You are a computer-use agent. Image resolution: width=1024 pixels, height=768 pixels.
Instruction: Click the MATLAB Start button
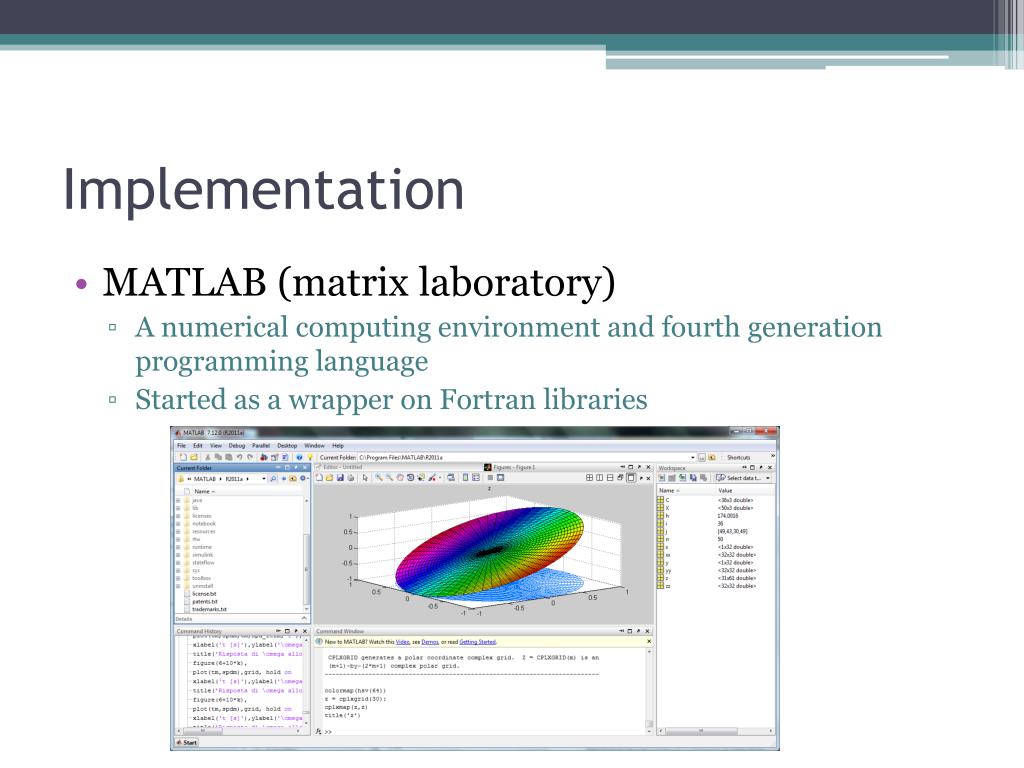(x=187, y=743)
